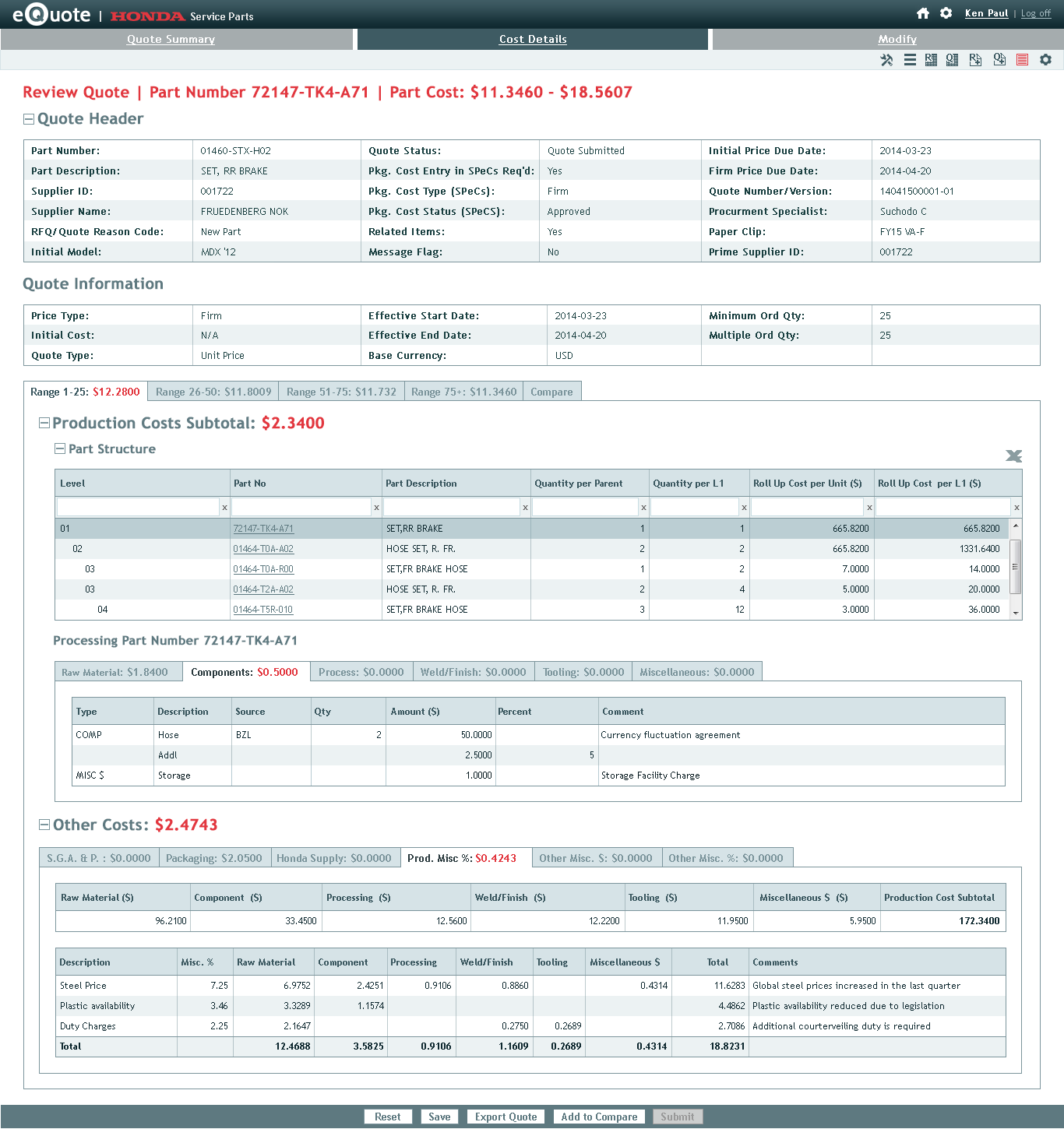The width and height of the screenshot is (1064, 1129).
Task: Select the Range 26-50 price tab
Action: pos(213,392)
